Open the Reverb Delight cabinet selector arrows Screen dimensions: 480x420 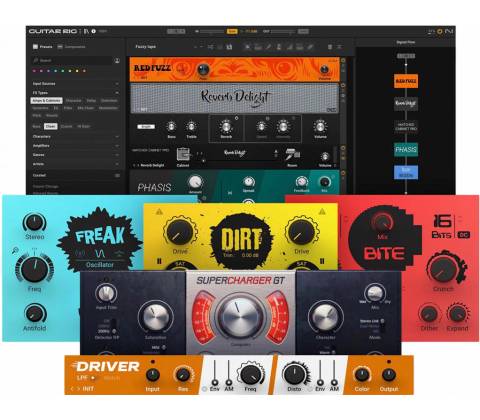coord(276,153)
